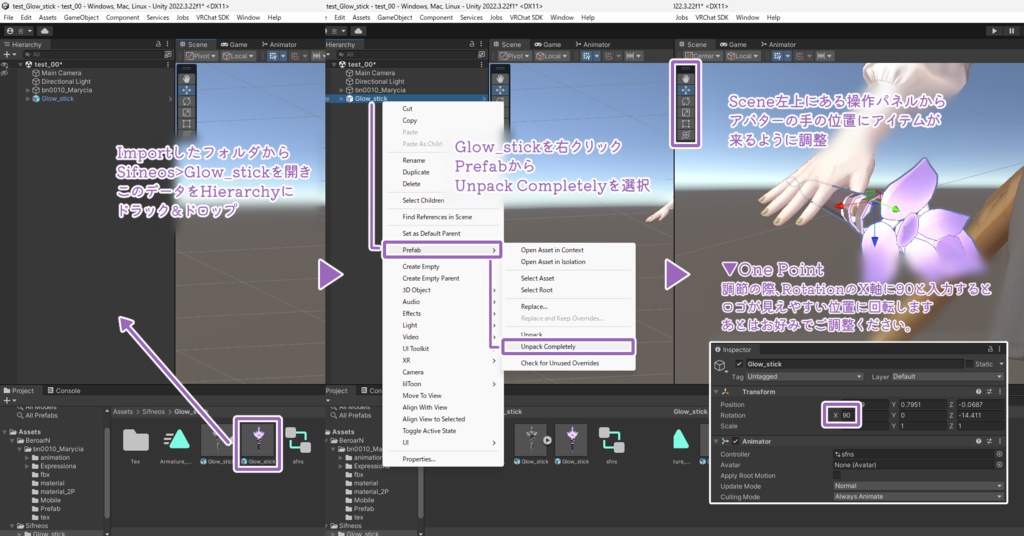The height and width of the screenshot is (536, 1024).
Task: Toggle the Glow_stick active checkbox in Inspector
Action: point(739,364)
